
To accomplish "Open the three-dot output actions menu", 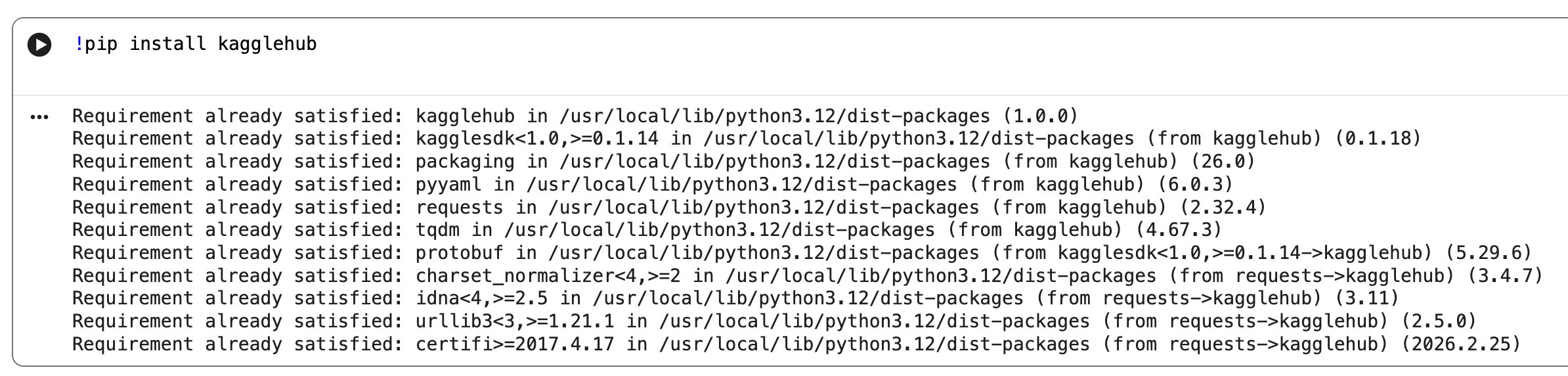I will (39, 118).
